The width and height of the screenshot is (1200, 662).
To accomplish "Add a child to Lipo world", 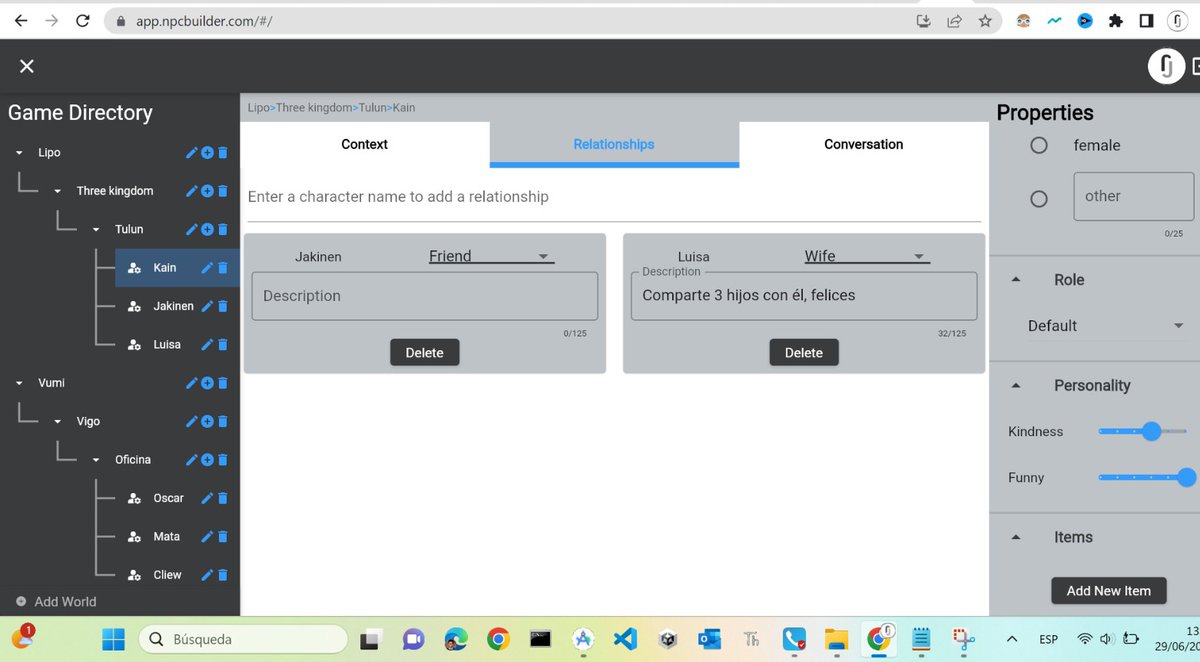I will (x=207, y=153).
